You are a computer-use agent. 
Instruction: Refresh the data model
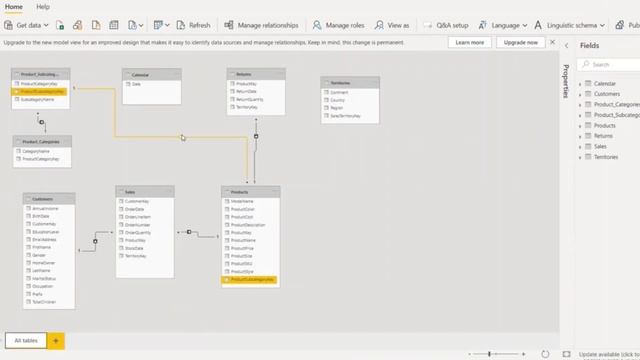tap(193, 25)
